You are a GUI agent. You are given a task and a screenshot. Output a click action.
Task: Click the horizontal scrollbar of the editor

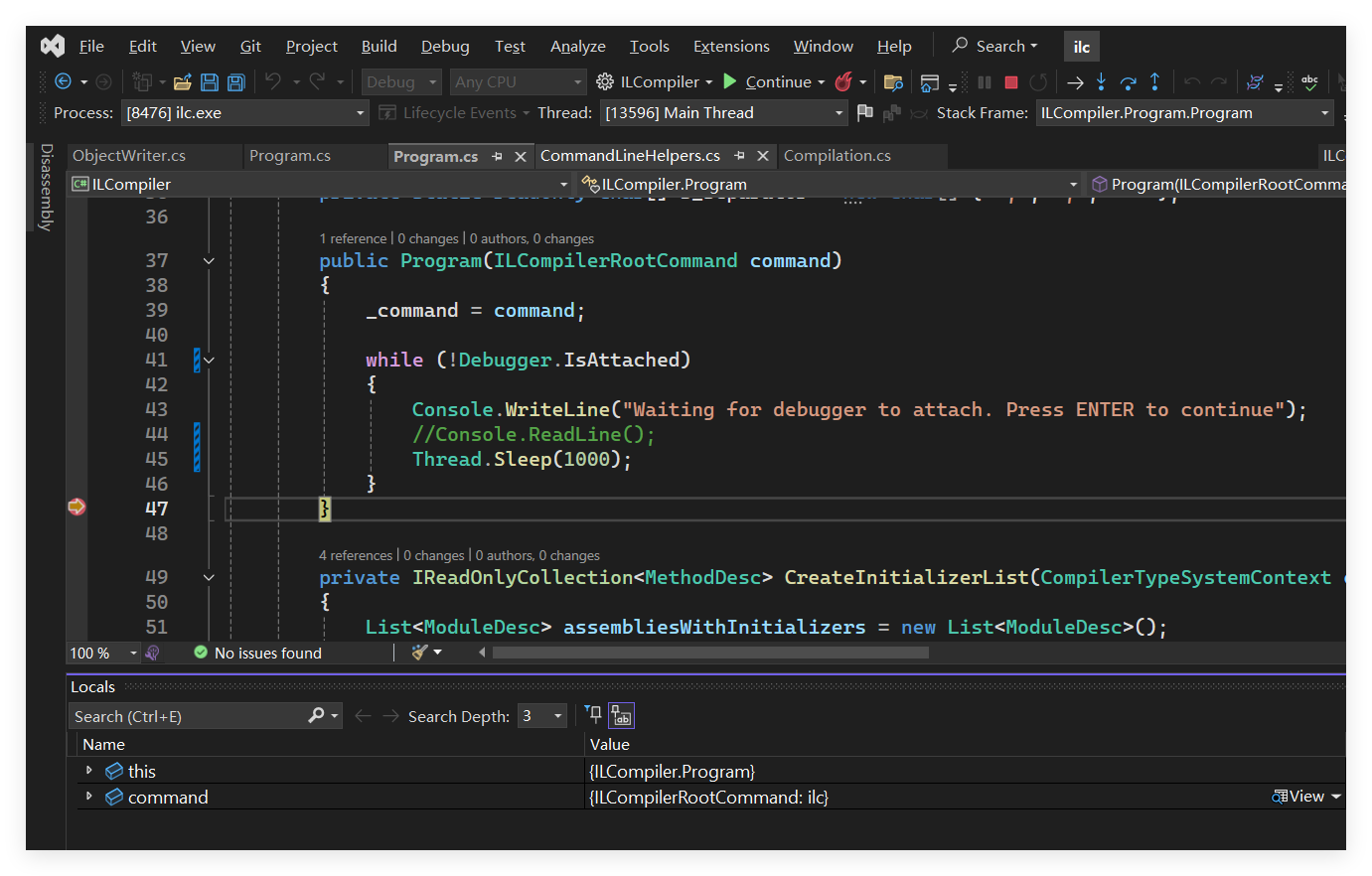(710, 653)
